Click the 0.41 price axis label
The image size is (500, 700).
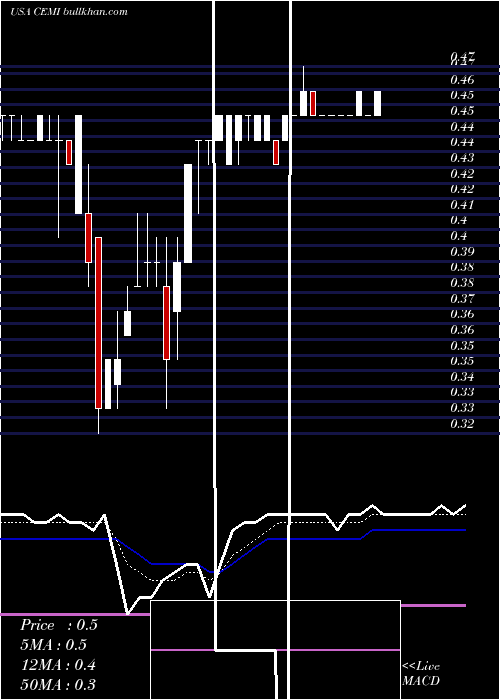pos(462,204)
